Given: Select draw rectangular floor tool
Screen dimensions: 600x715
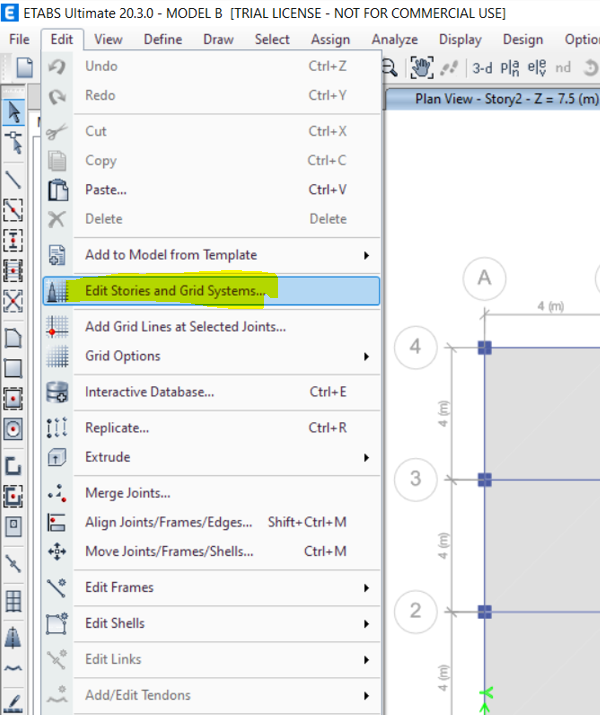Looking at the screenshot, I should 13,368.
